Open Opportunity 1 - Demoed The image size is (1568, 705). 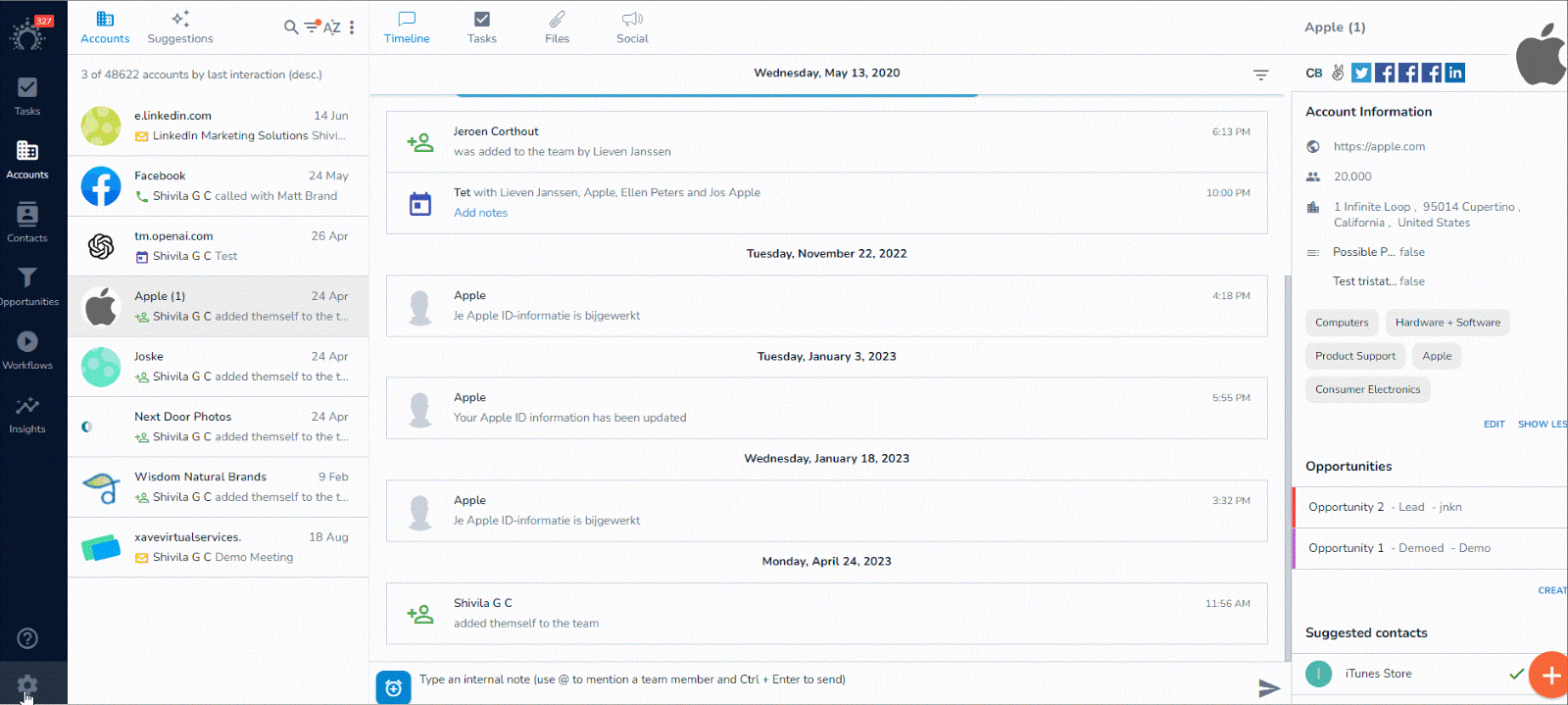[x=1431, y=548]
